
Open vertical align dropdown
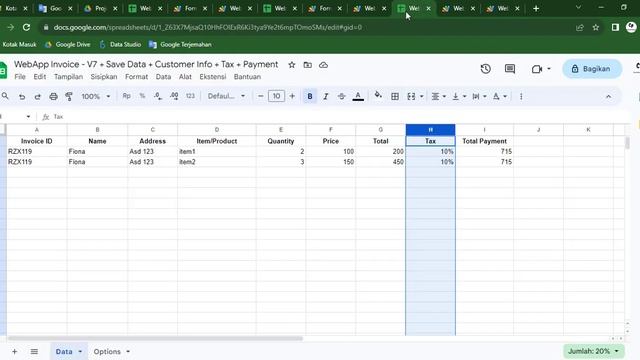coord(459,97)
